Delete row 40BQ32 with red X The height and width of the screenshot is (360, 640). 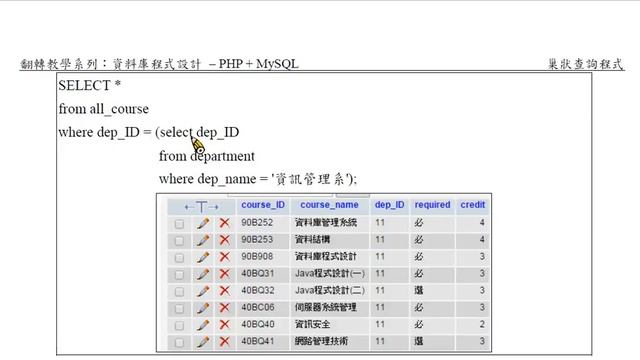click(x=224, y=291)
